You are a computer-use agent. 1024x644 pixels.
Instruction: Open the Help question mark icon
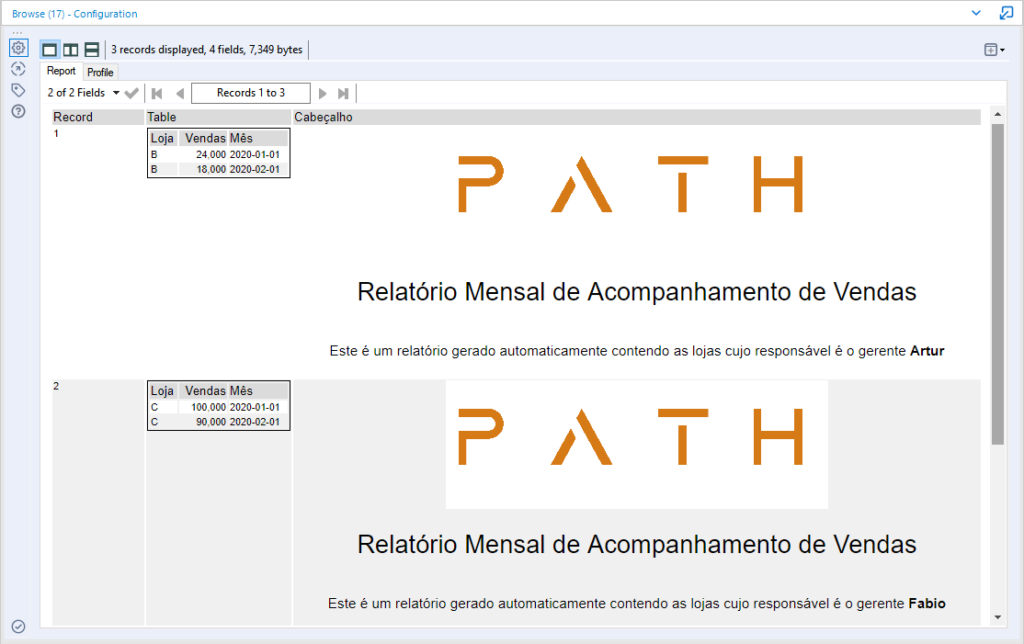click(x=18, y=111)
